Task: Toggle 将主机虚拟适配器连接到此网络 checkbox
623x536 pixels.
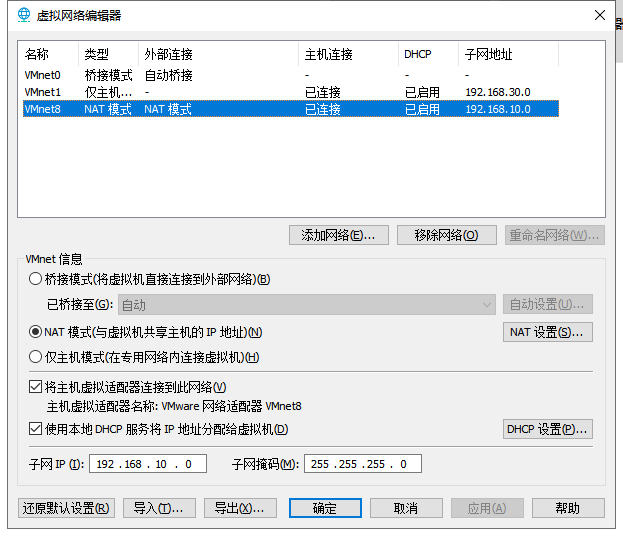Action: (35, 387)
